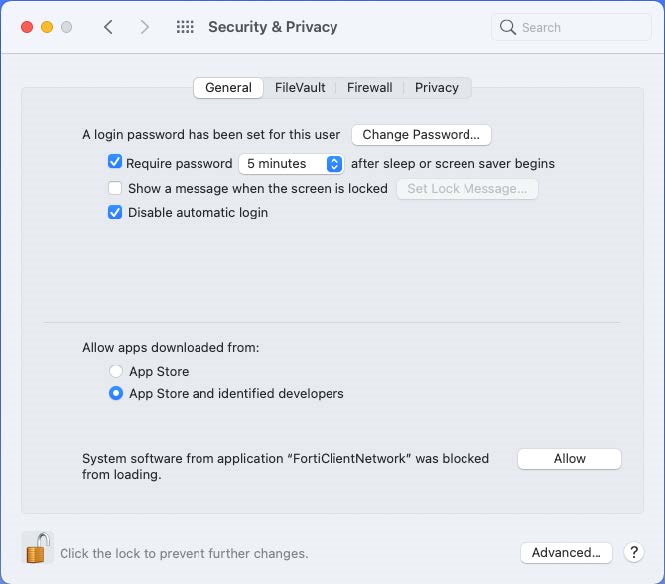Open the 5 minutes delay dropdown
The width and height of the screenshot is (665, 584).
coord(291,164)
